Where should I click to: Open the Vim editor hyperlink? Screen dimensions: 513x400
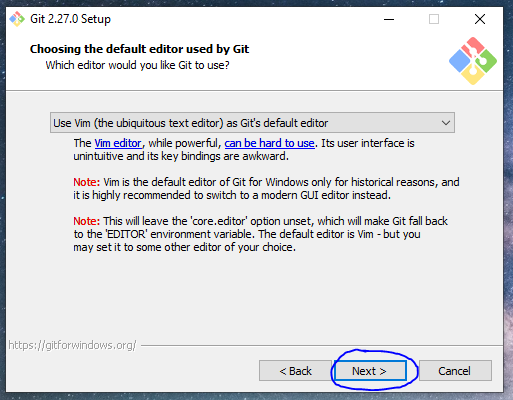pos(118,143)
